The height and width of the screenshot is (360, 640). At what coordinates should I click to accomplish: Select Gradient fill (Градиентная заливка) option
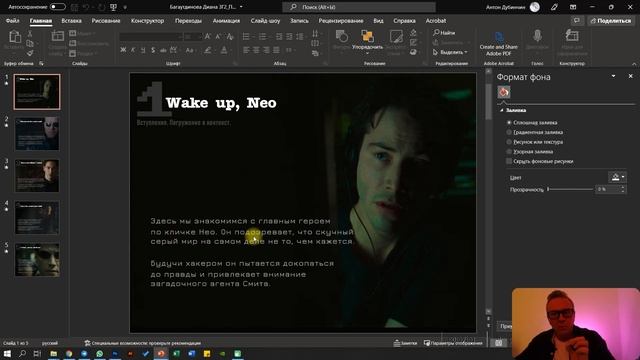pos(509,132)
